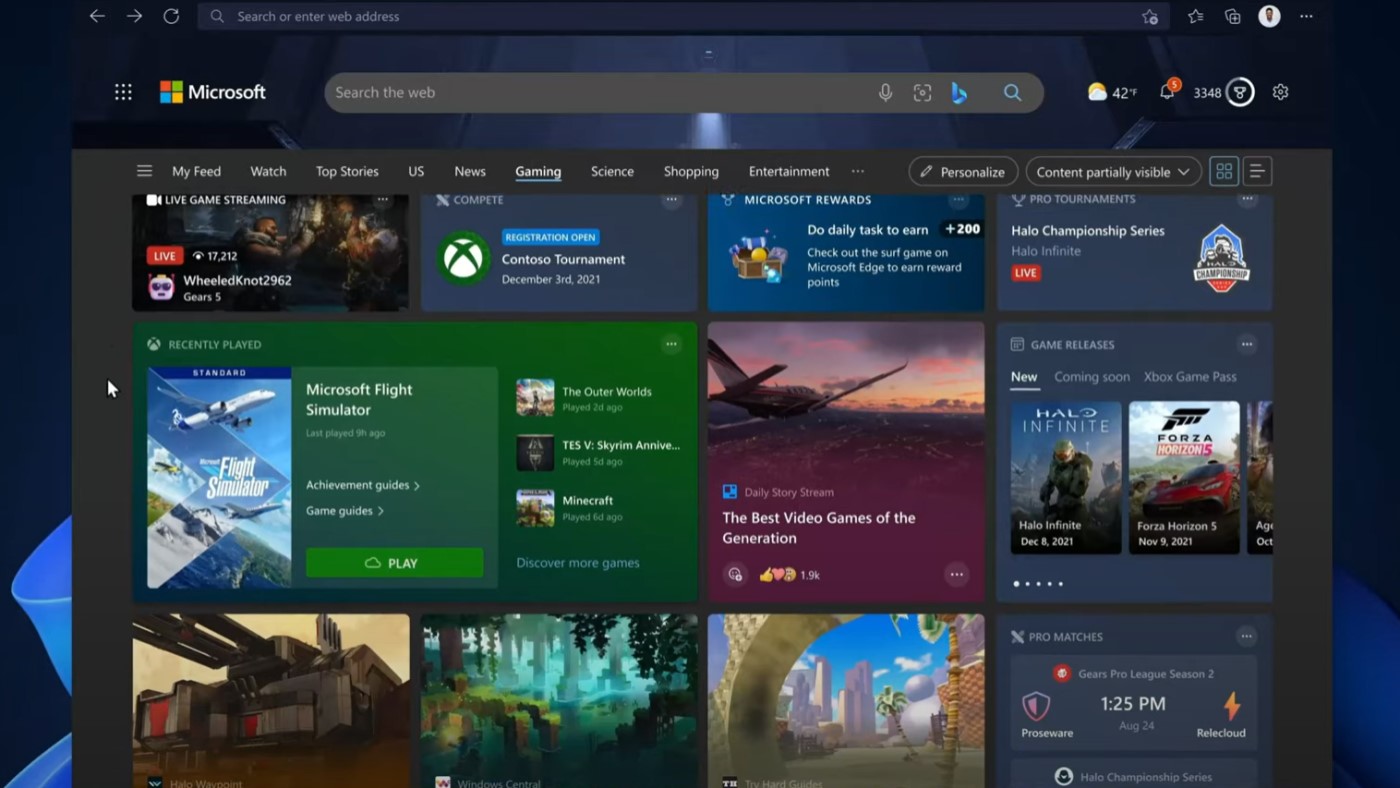Click the story reaction add icon
Screen dimensions: 1400x788
point(735,575)
